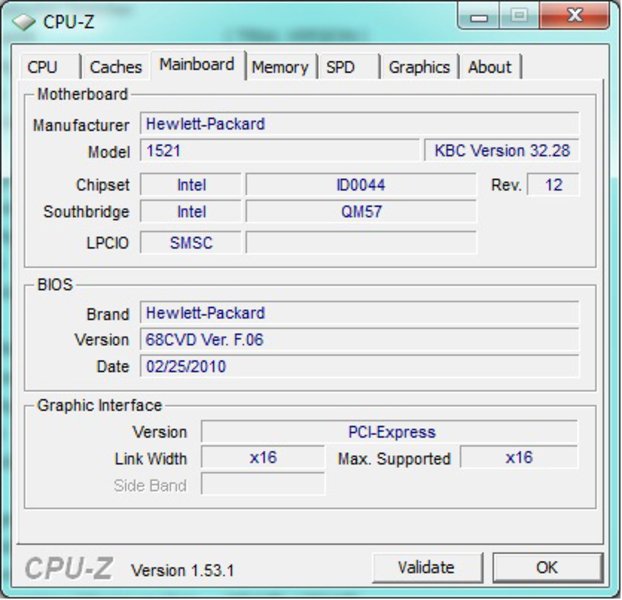This screenshot has height=600, width=622.
Task: Click the Graphic Interface group title
Action: click(100, 405)
